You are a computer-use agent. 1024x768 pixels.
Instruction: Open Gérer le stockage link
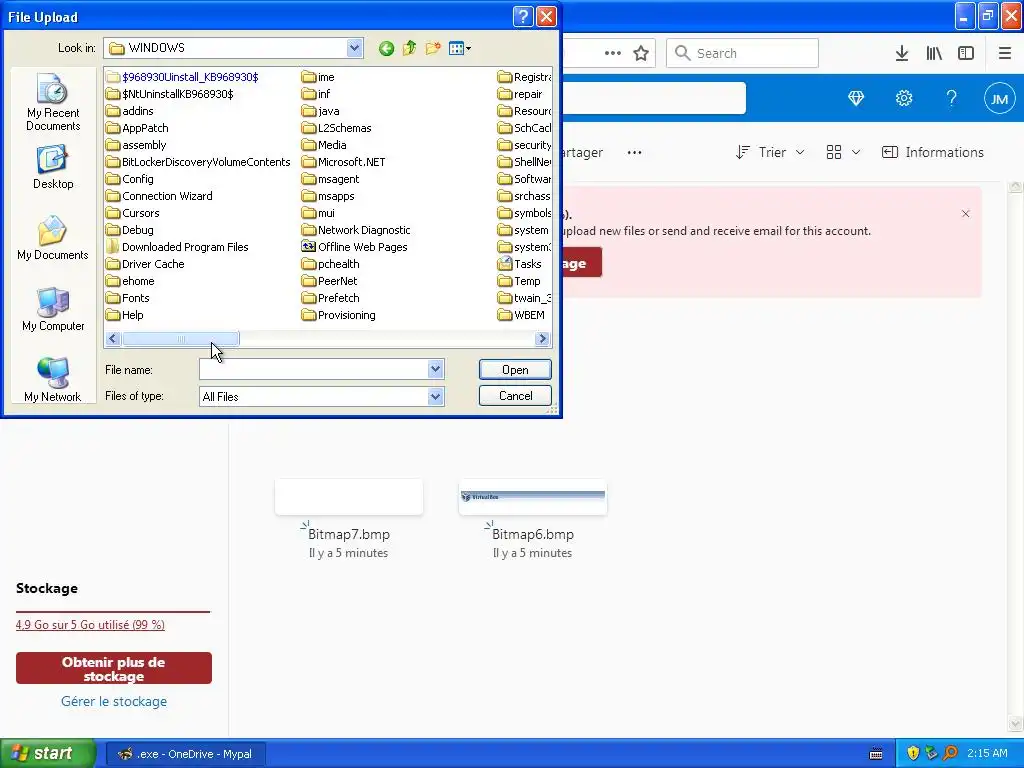pos(114,701)
